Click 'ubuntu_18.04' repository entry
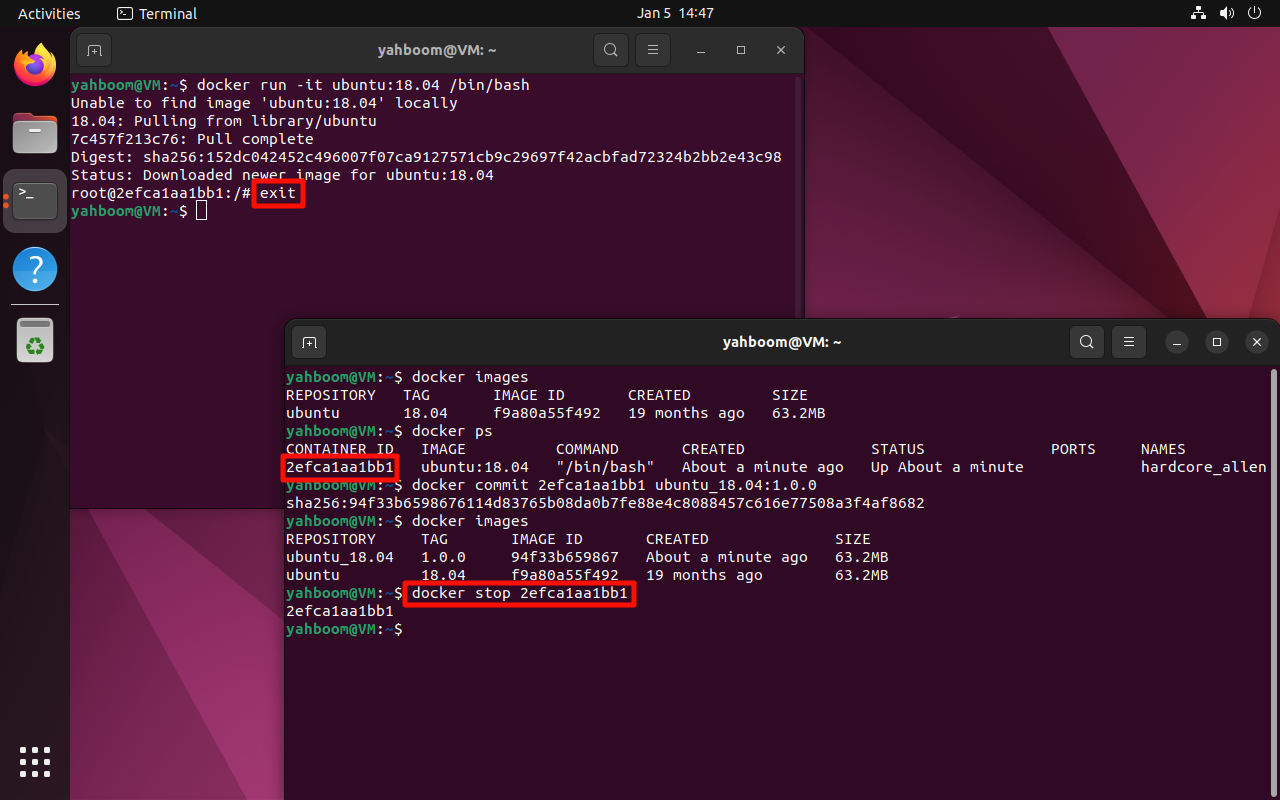Viewport: 1280px width, 800px height. 340,557
